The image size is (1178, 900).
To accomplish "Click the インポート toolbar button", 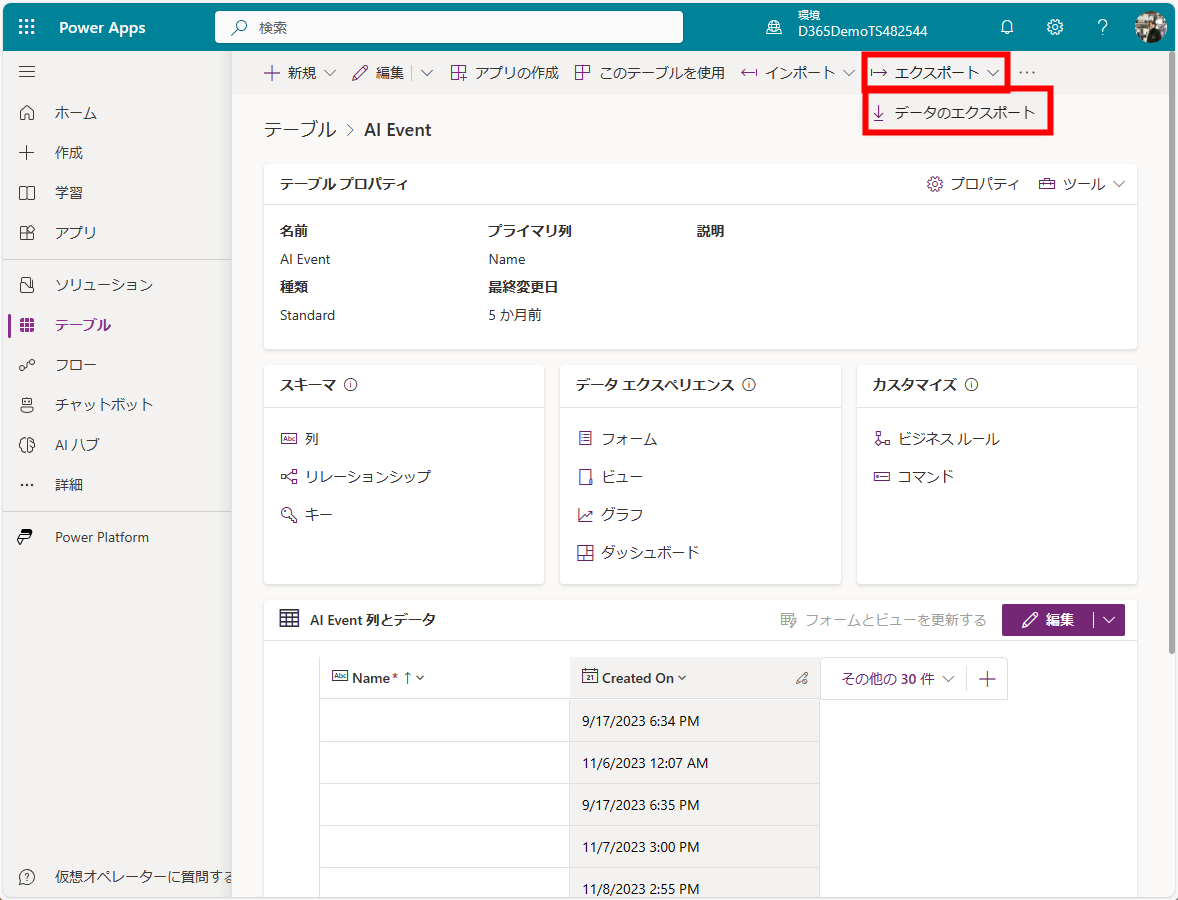I will (x=787, y=73).
